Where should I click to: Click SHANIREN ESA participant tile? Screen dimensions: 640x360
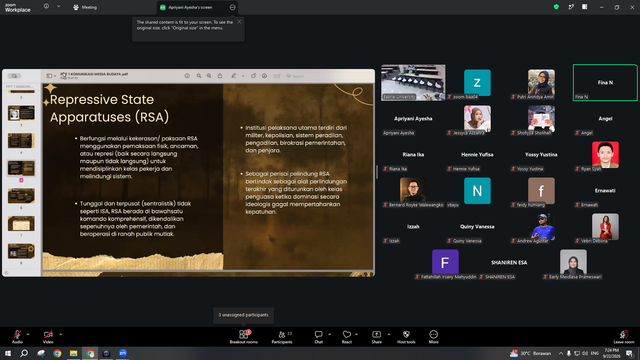(509, 263)
